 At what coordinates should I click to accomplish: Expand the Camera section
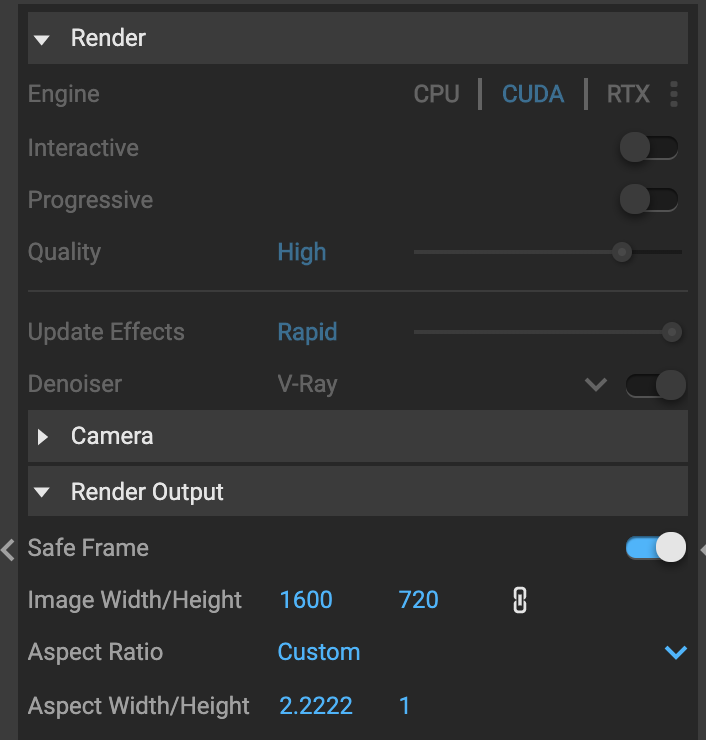(x=42, y=437)
